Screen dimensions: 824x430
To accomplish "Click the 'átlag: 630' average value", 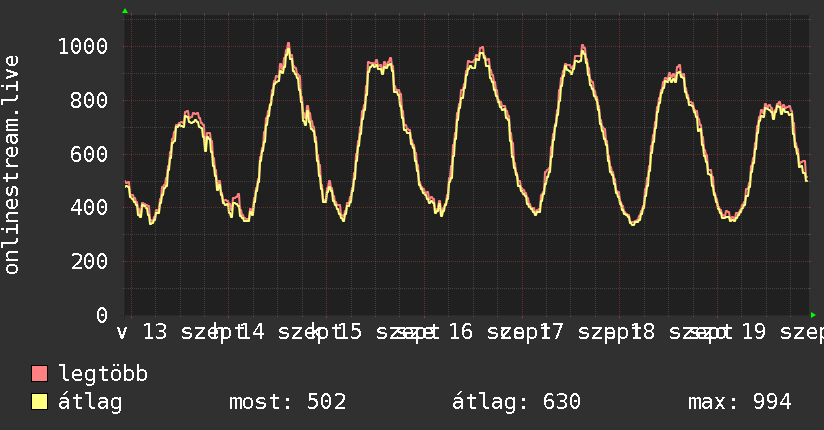I will (517, 402).
